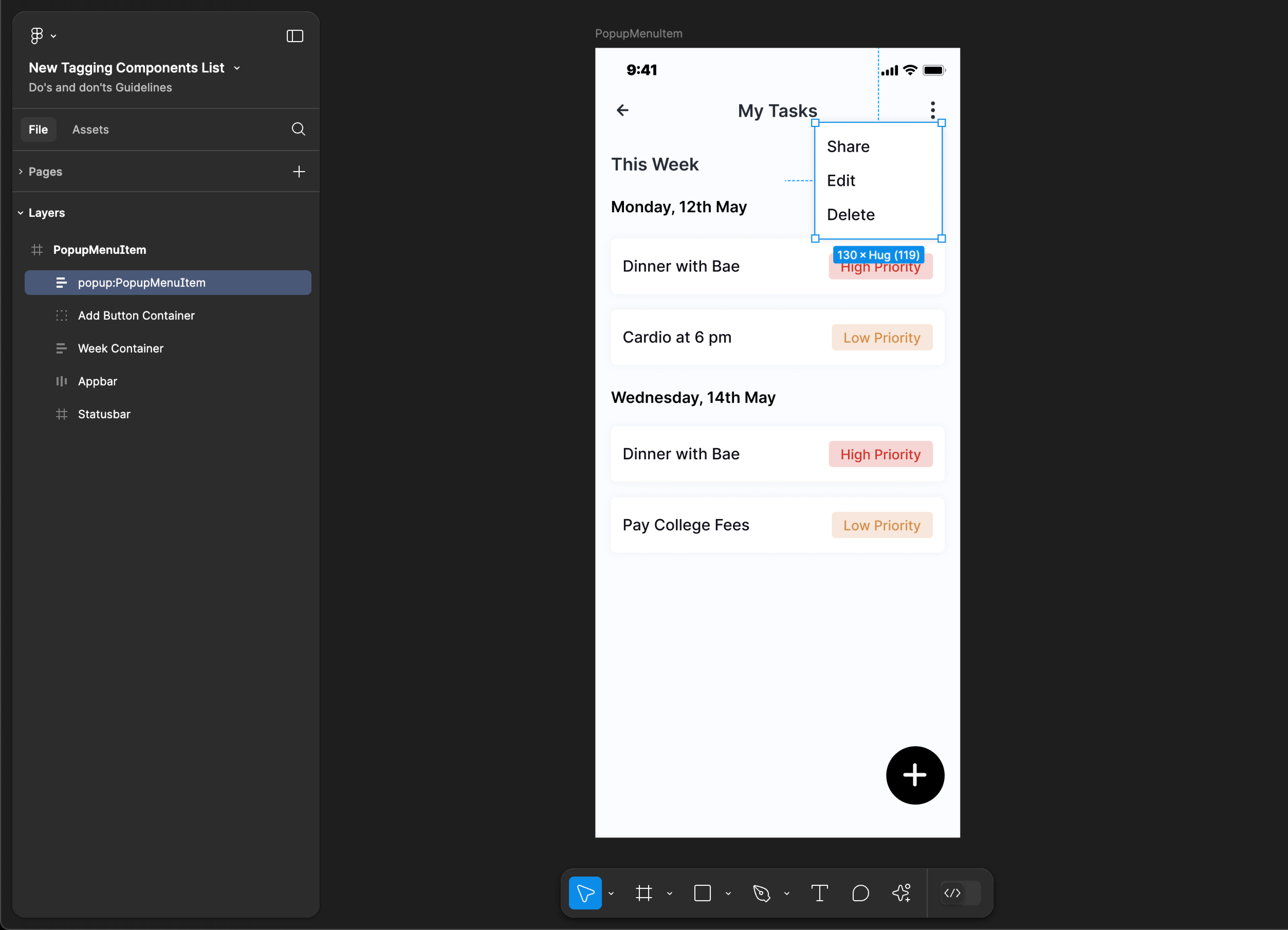Switch to the Assets tab
Image resolution: width=1288 pixels, height=930 pixels.
tap(90, 129)
